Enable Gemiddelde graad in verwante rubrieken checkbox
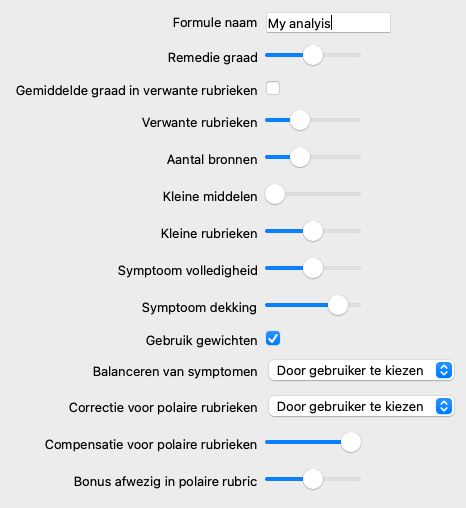466x508 pixels. (x=273, y=88)
